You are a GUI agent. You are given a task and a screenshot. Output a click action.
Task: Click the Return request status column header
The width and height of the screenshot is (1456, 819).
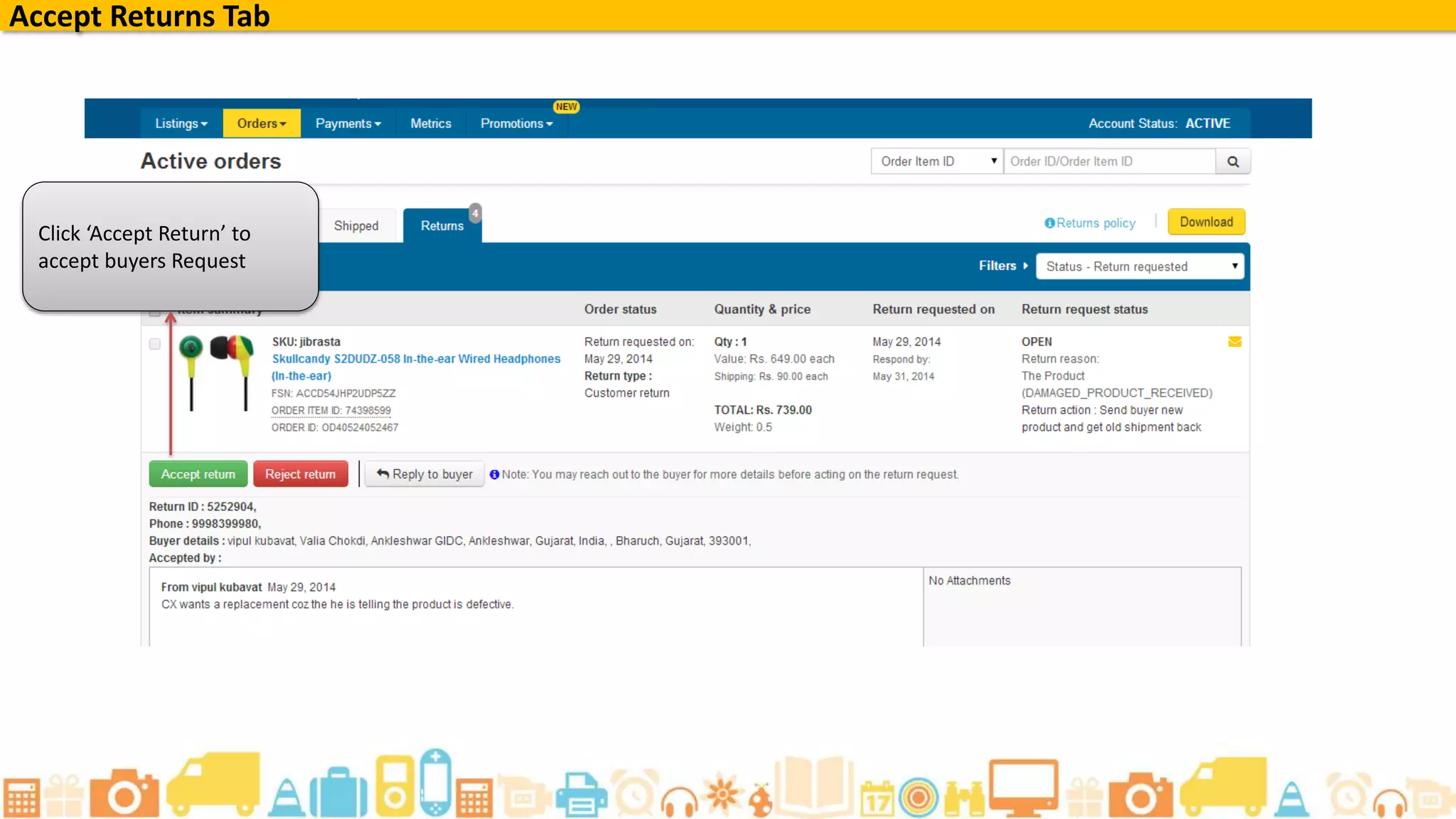coord(1085,309)
